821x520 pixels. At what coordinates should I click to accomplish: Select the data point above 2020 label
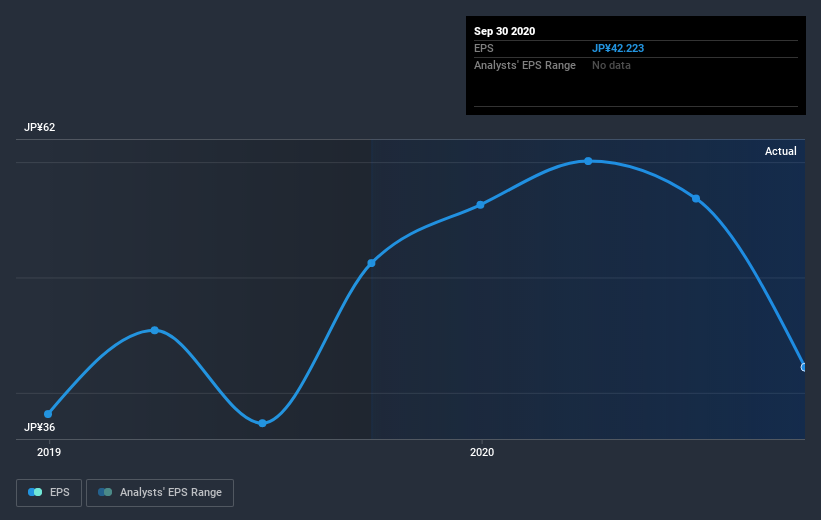click(480, 205)
